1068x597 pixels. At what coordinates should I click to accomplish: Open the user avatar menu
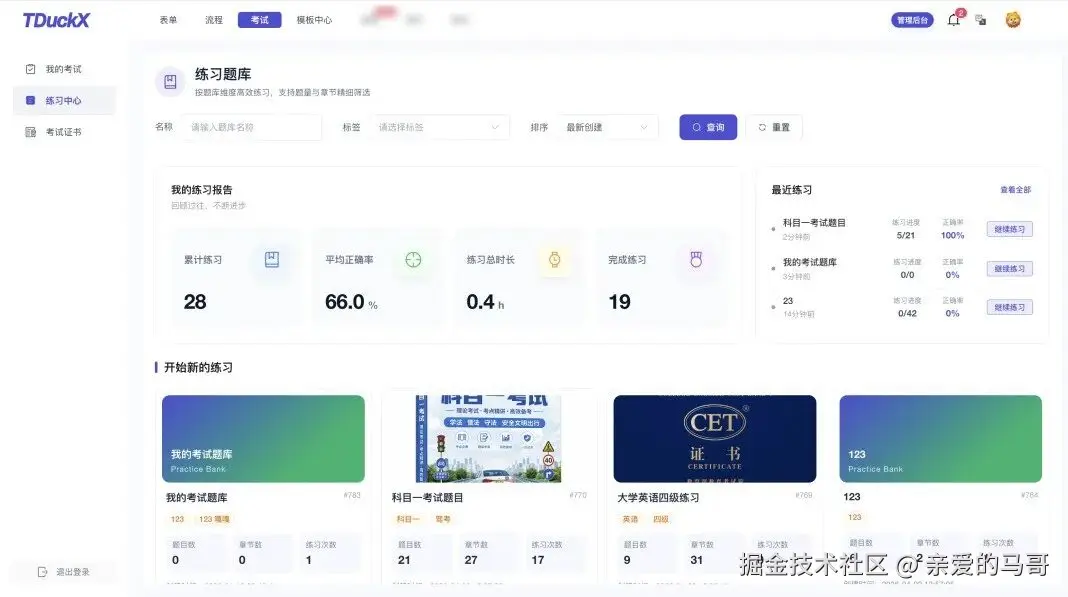(1013, 20)
